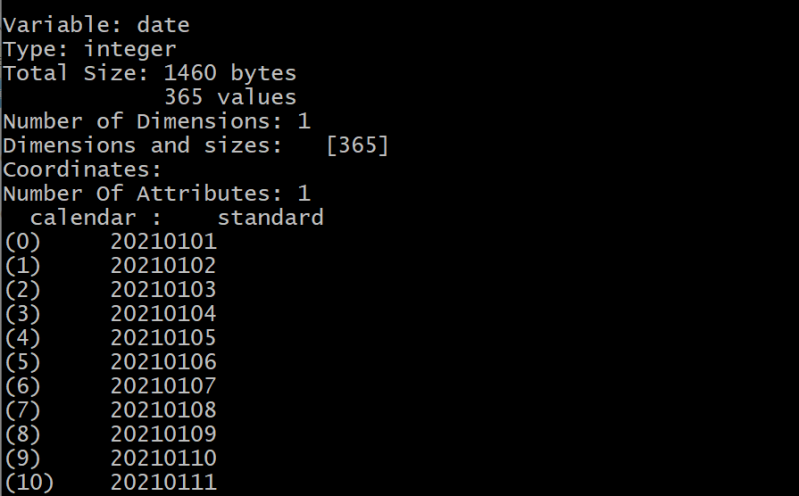The height and width of the screenshot is (496, 799).
Task: Click the "Number of Dimensions: 1" line
Action: [157, 121]
